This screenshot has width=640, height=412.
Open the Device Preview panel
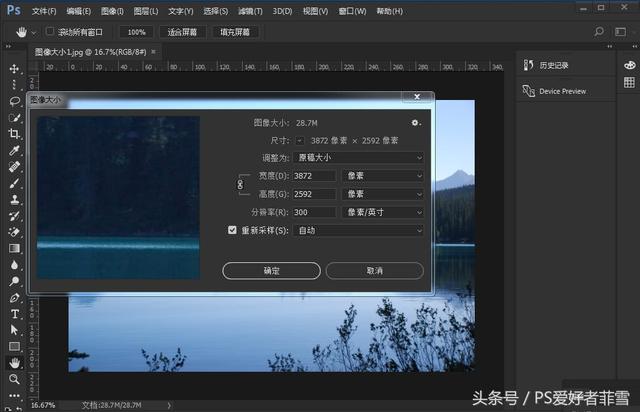(x=554, y=91)
